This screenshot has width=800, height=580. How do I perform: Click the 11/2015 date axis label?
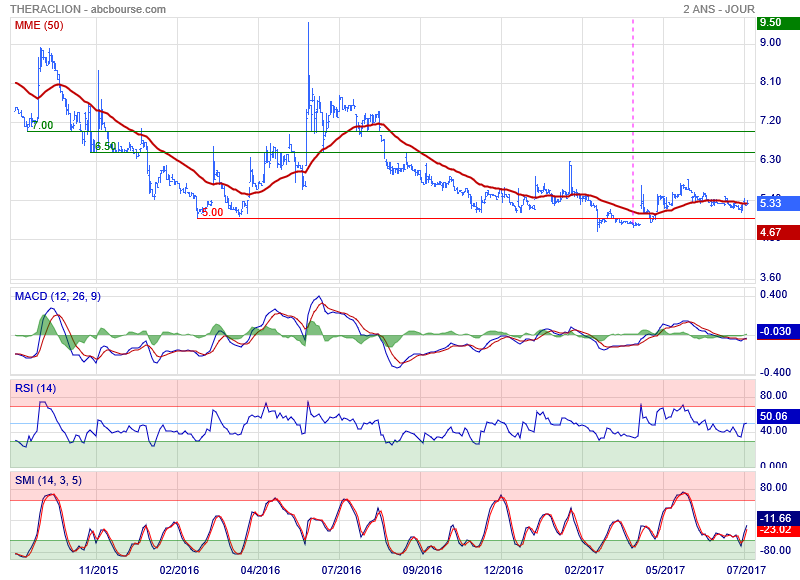(x=98, y=570)
